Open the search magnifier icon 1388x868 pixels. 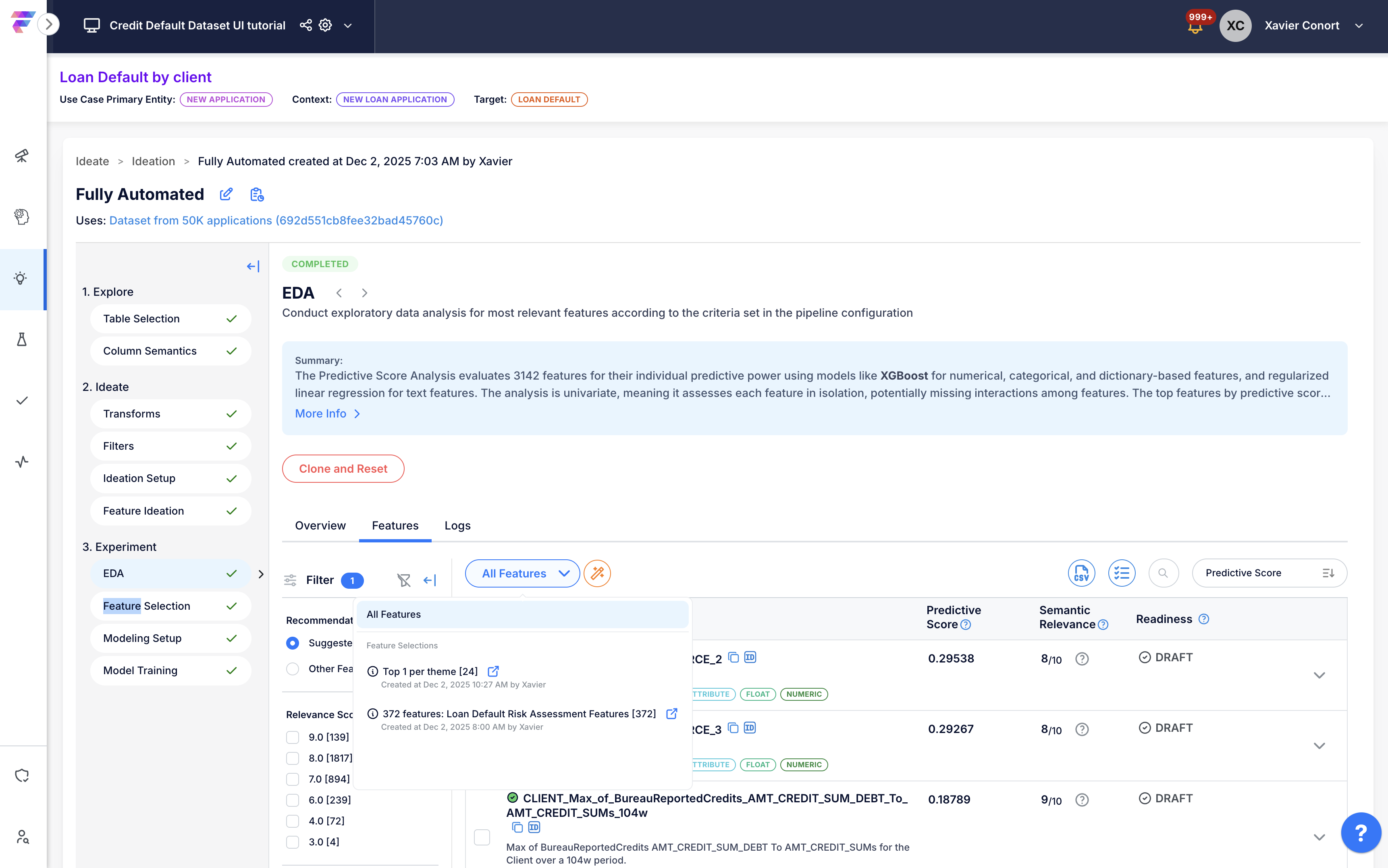tap(1163, 573)
